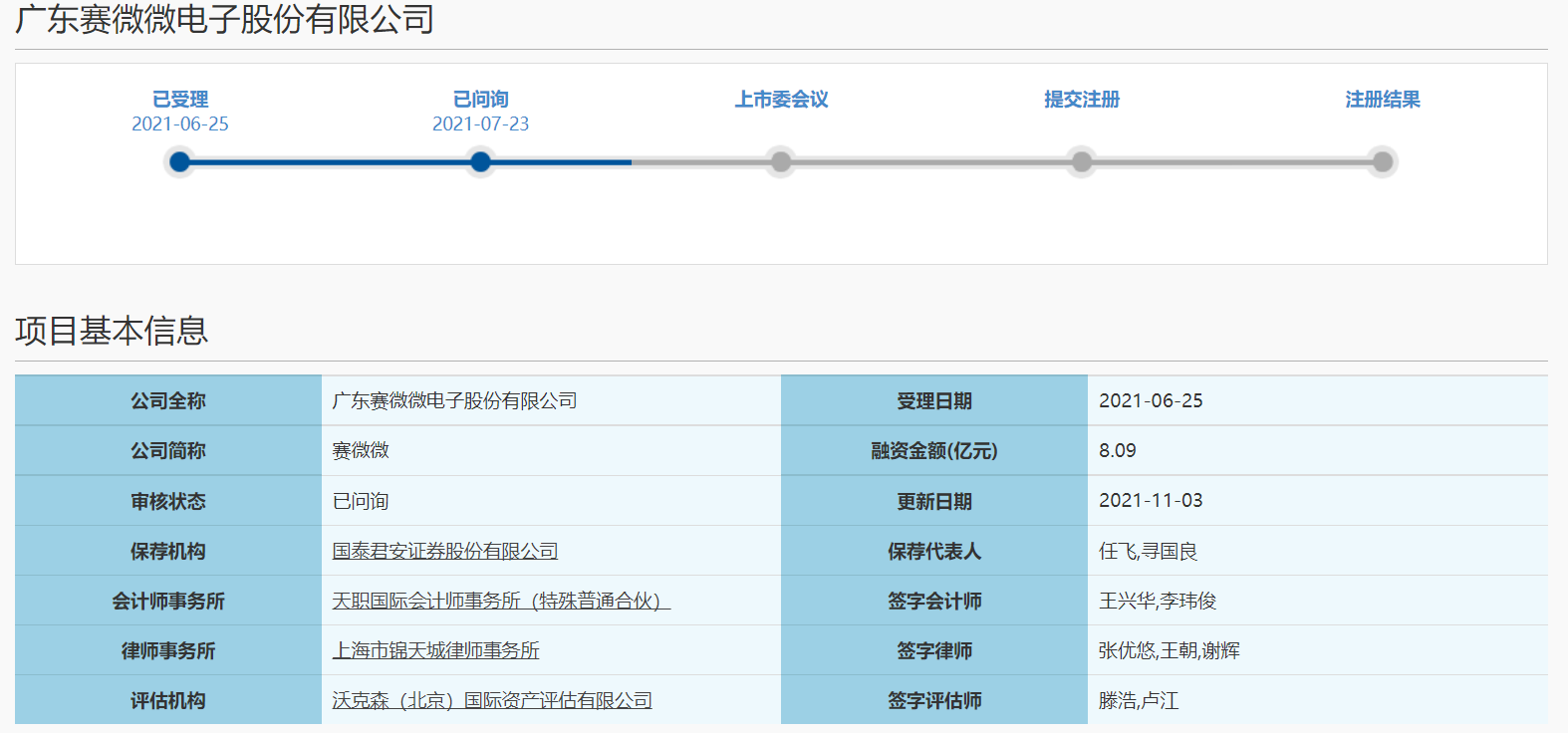Click the 公司简称 header cell

point(168,450)
